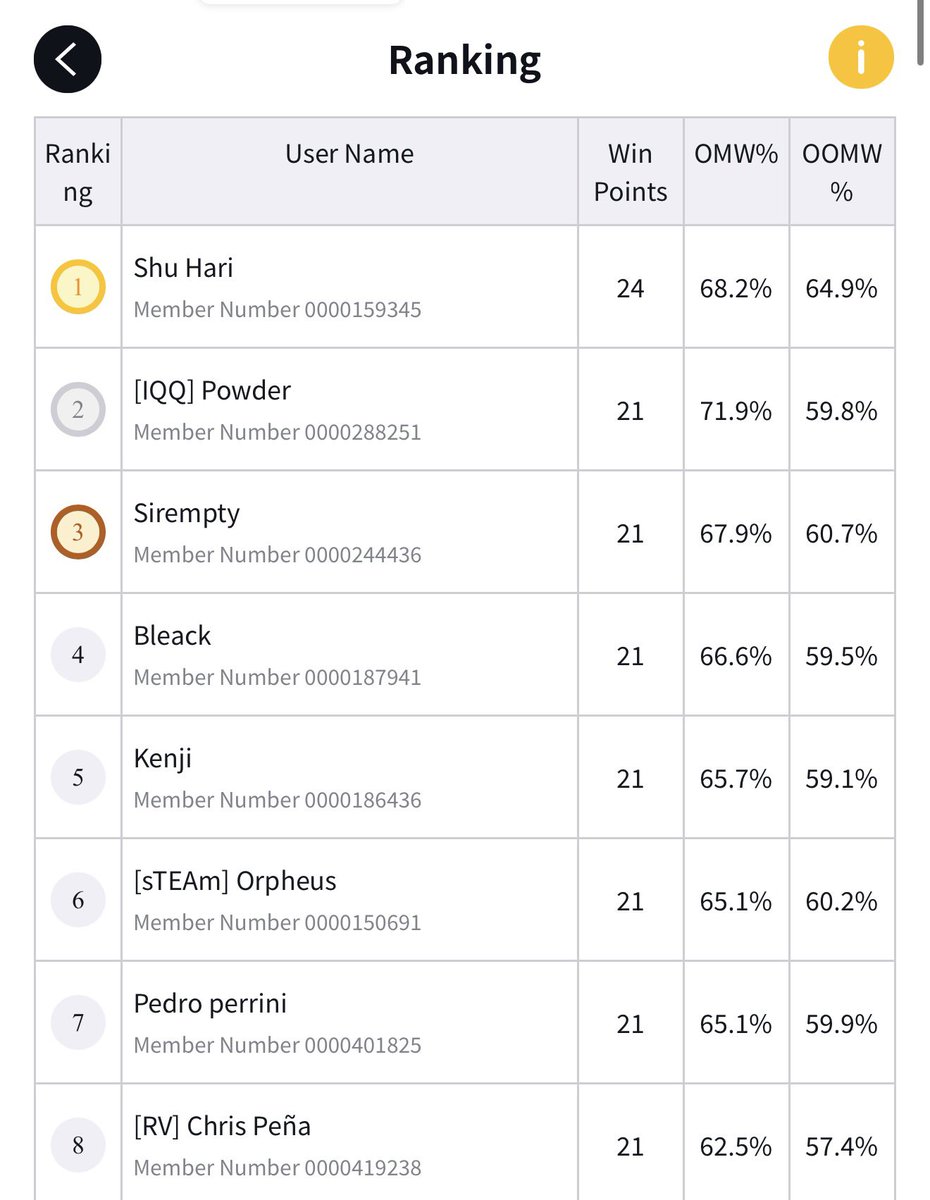Click the Win Points column header
930x1200 pixels.
pyautogui.click(x=630, y=171)
